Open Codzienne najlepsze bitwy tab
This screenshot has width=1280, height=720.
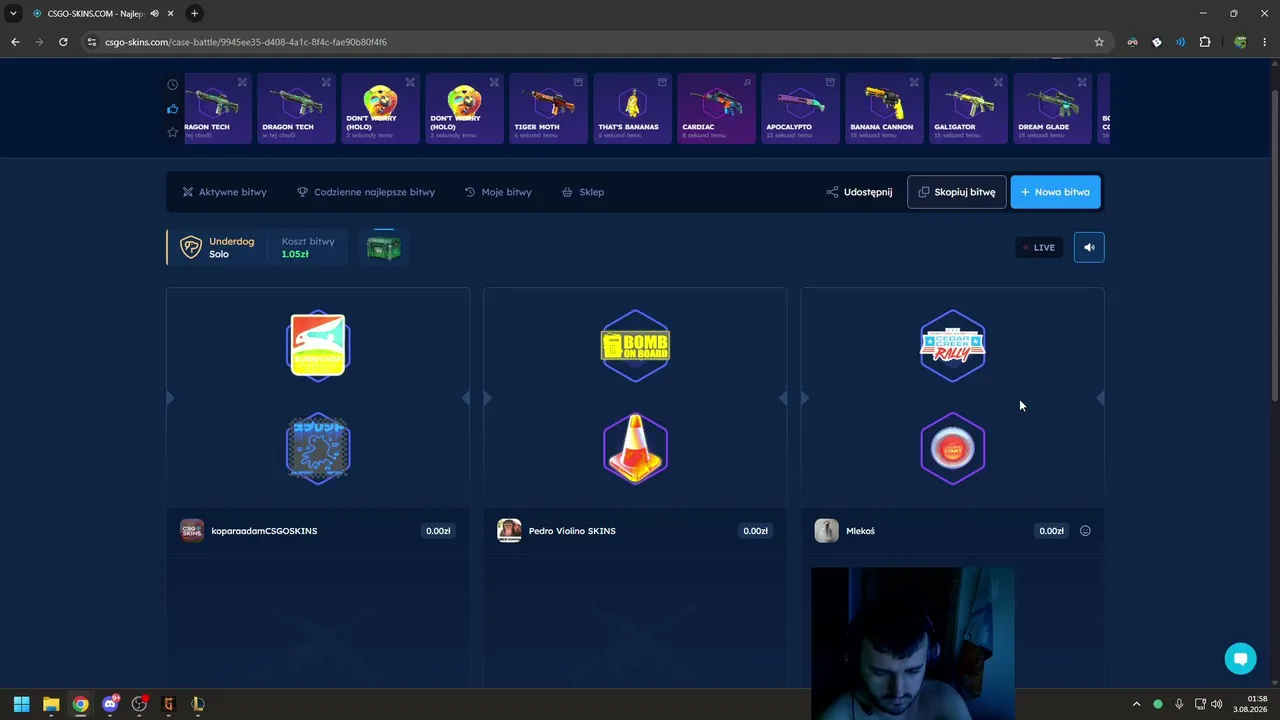(366, 192)
